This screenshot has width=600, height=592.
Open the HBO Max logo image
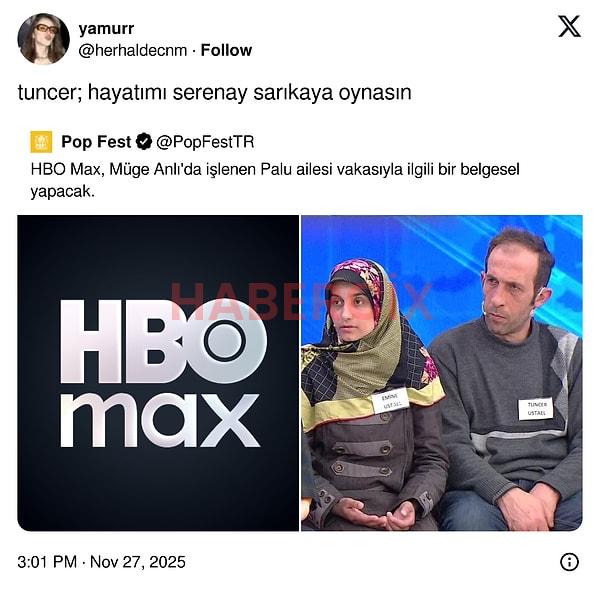click(158, 373)
